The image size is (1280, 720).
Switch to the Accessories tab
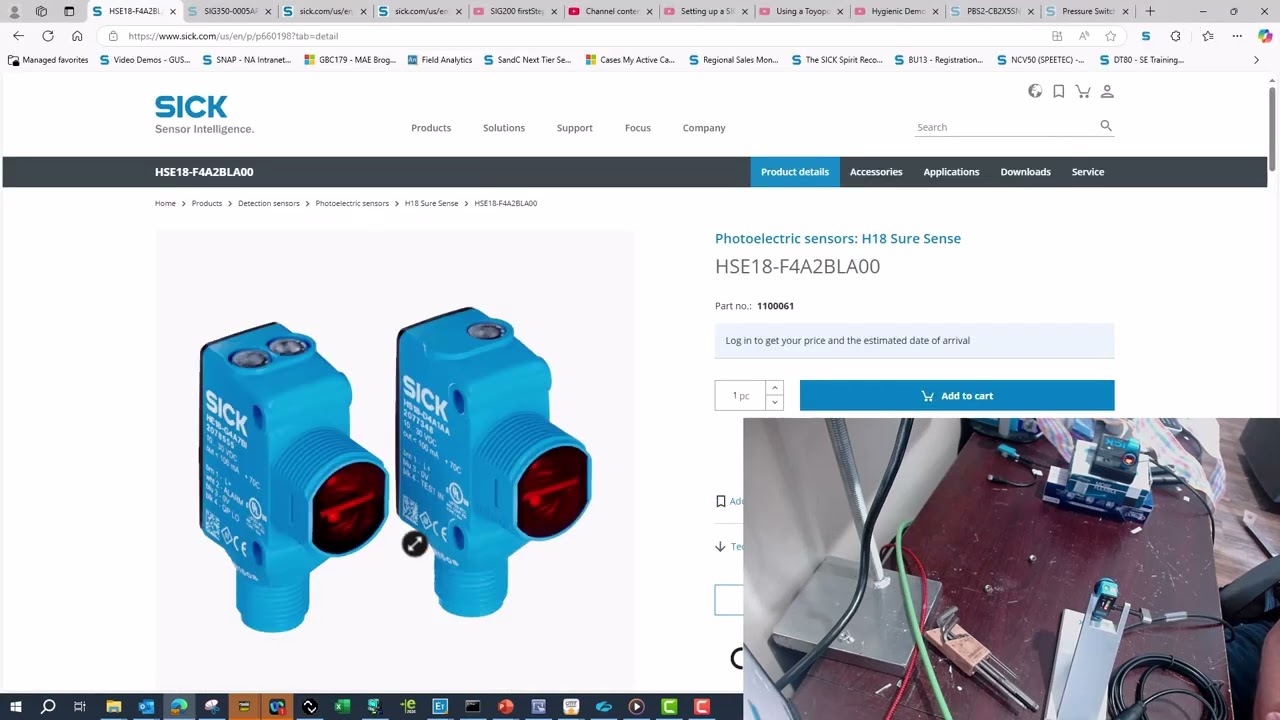(876, 172)
